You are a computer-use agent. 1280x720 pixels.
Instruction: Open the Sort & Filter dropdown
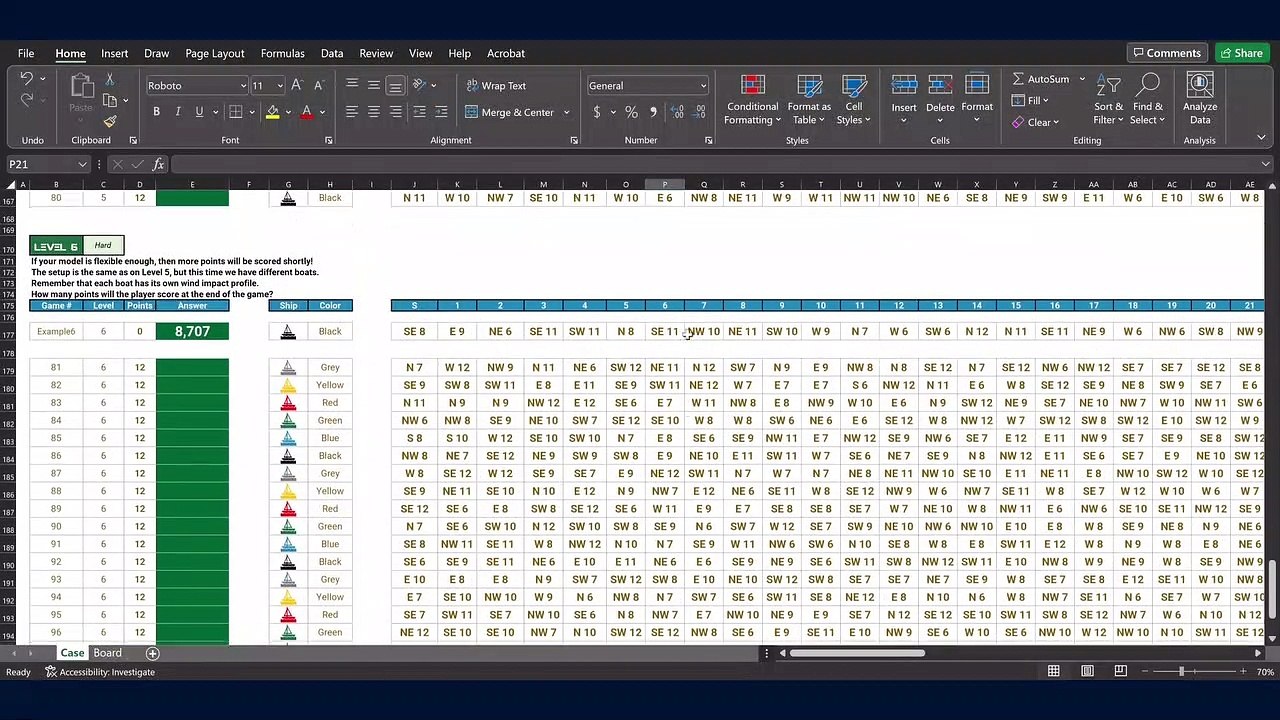tap(1108, 99)
